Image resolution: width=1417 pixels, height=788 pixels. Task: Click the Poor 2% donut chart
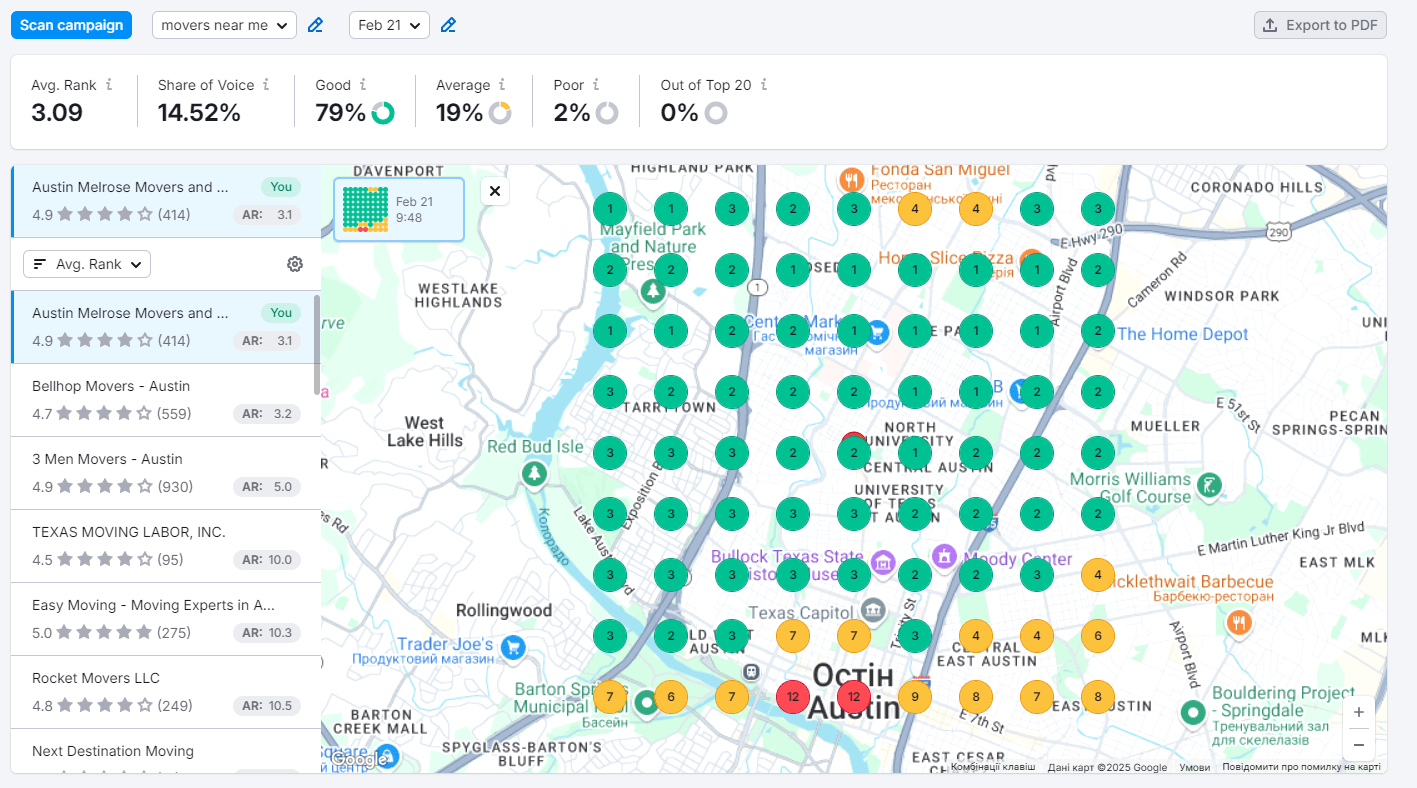607,113
